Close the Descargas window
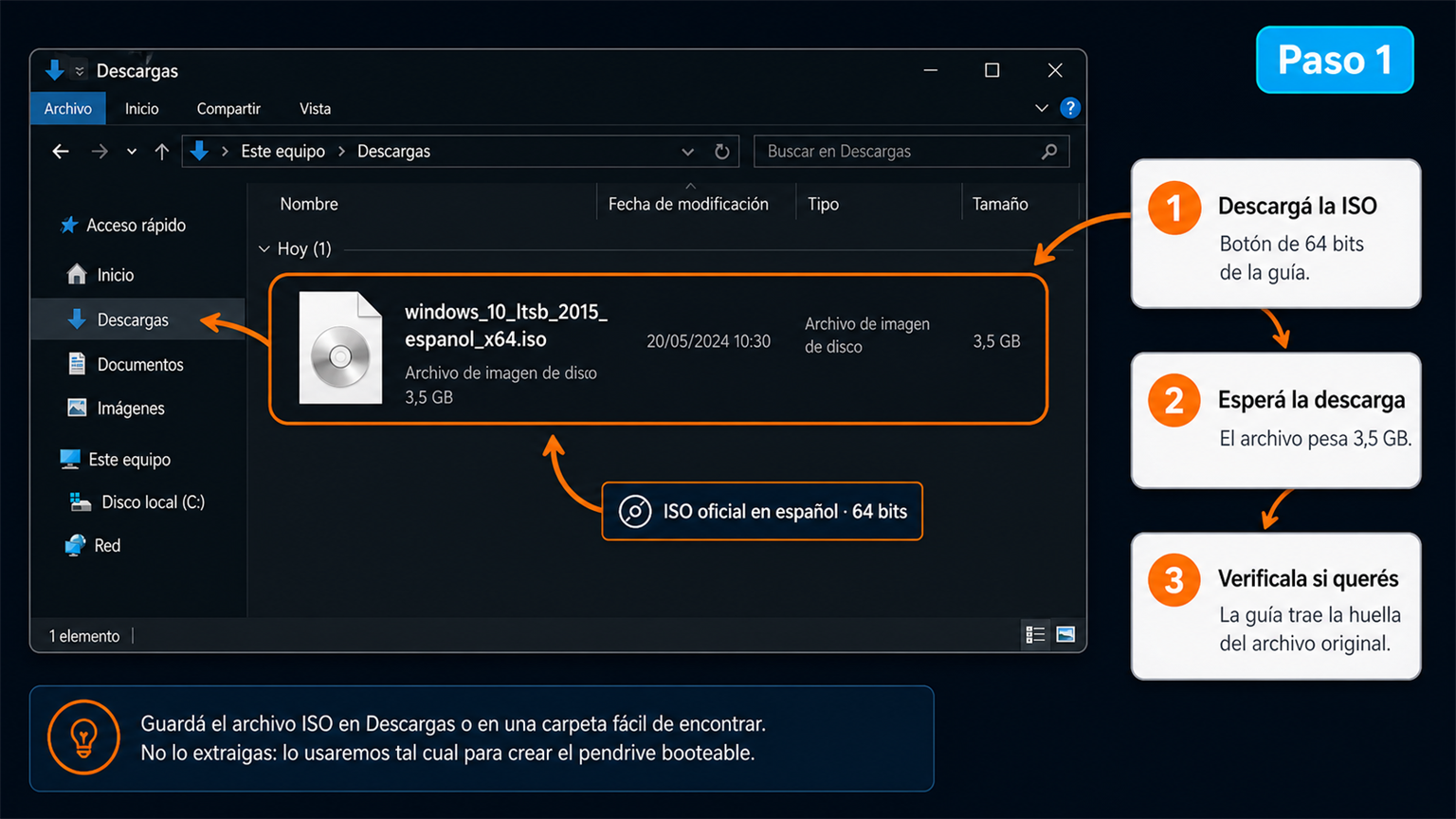 point(1055,70)
